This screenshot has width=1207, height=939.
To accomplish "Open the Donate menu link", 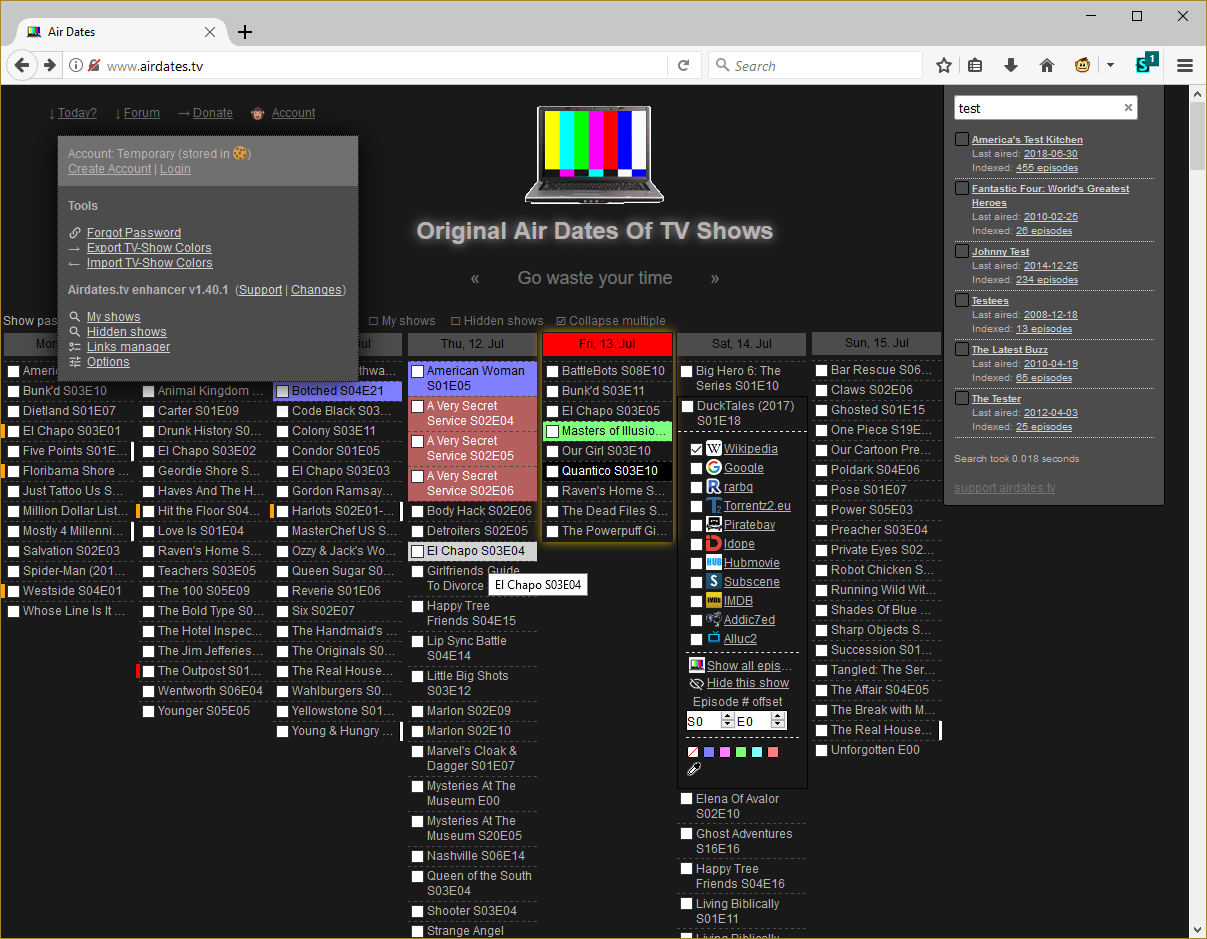I will click(212, 113).
